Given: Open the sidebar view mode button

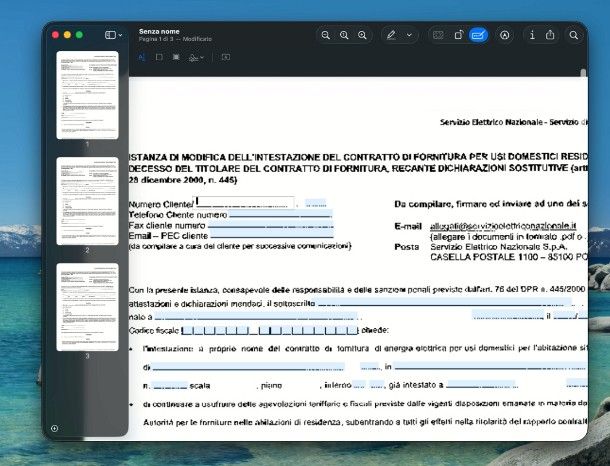Looking at the screenshot, I should [x=110, y=35].
